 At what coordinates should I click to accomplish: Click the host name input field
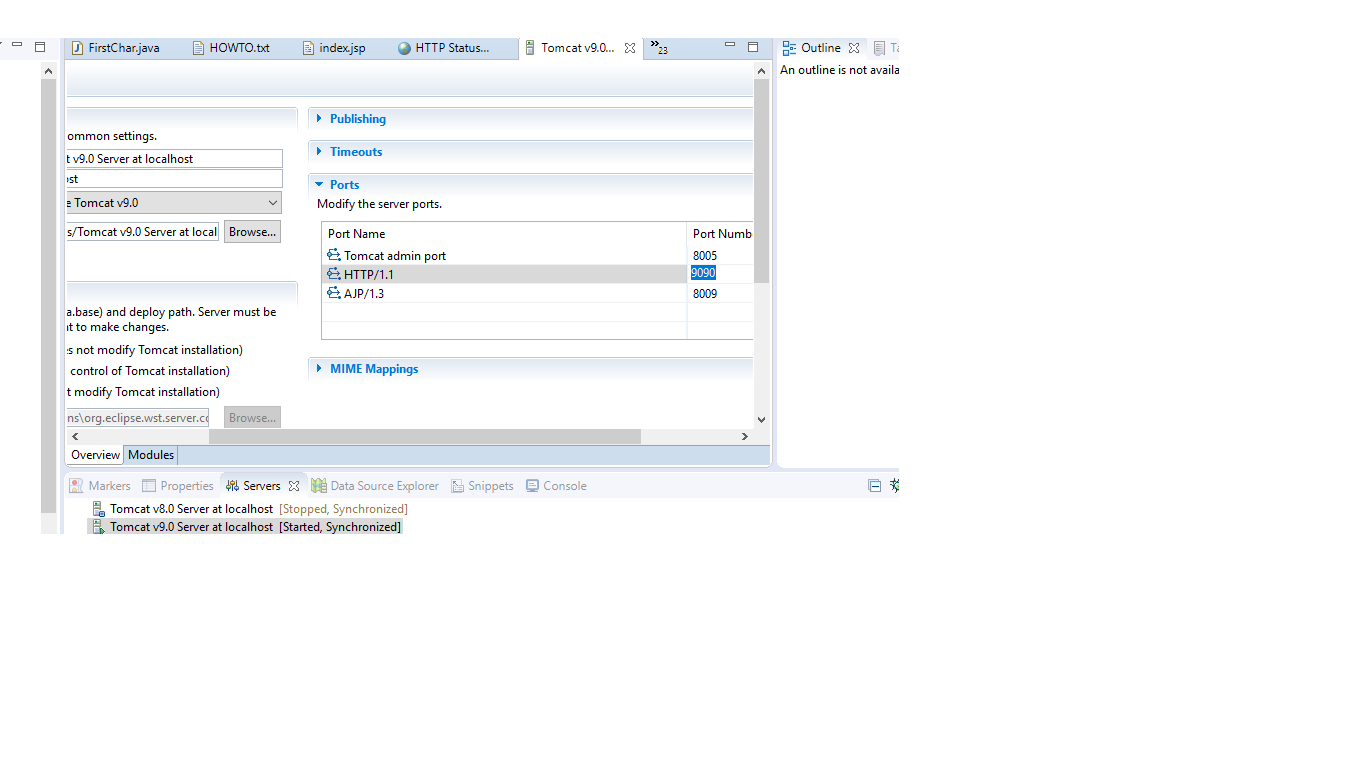click(174, 179)
